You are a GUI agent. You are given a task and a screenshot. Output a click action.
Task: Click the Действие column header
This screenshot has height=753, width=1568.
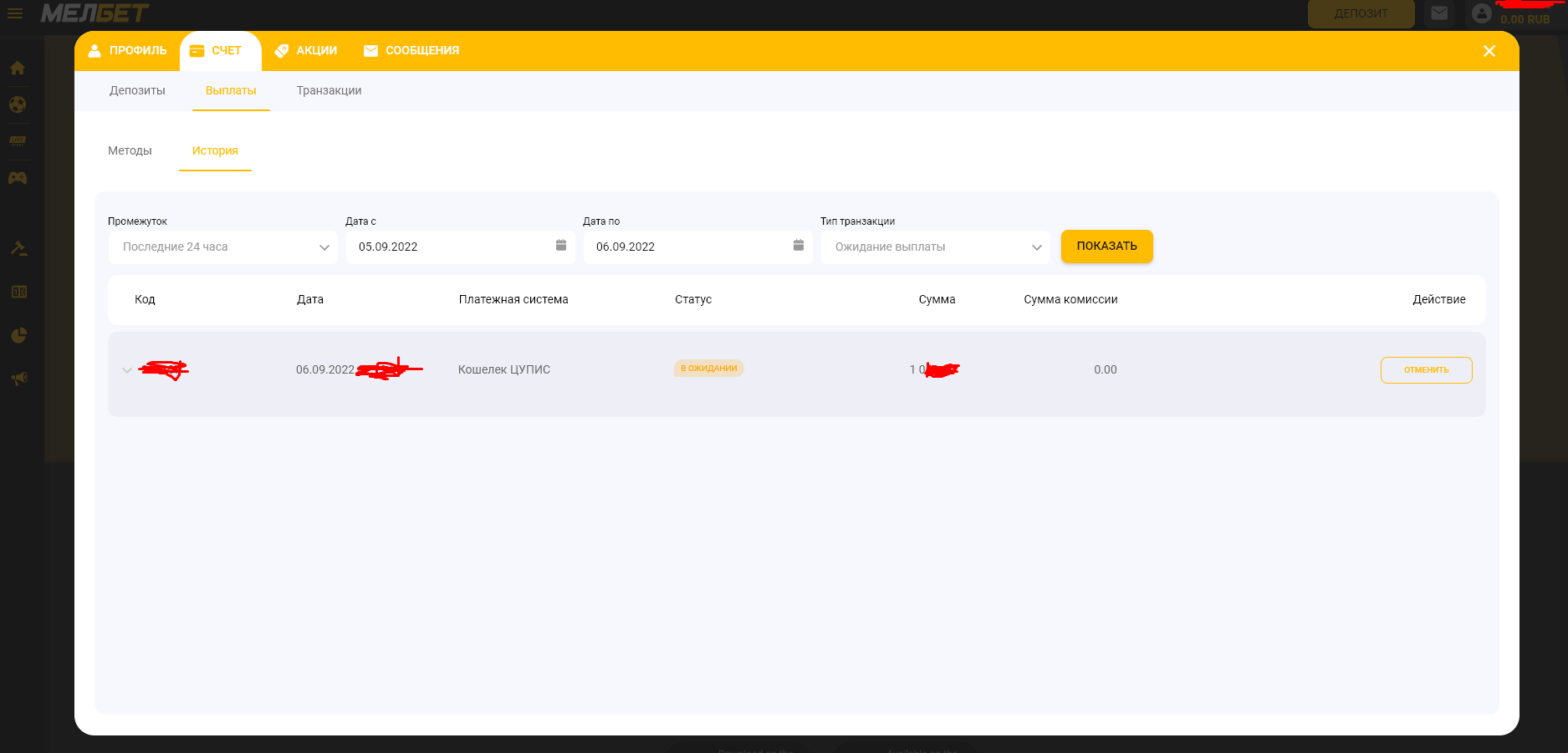(x=1439, y=299)
